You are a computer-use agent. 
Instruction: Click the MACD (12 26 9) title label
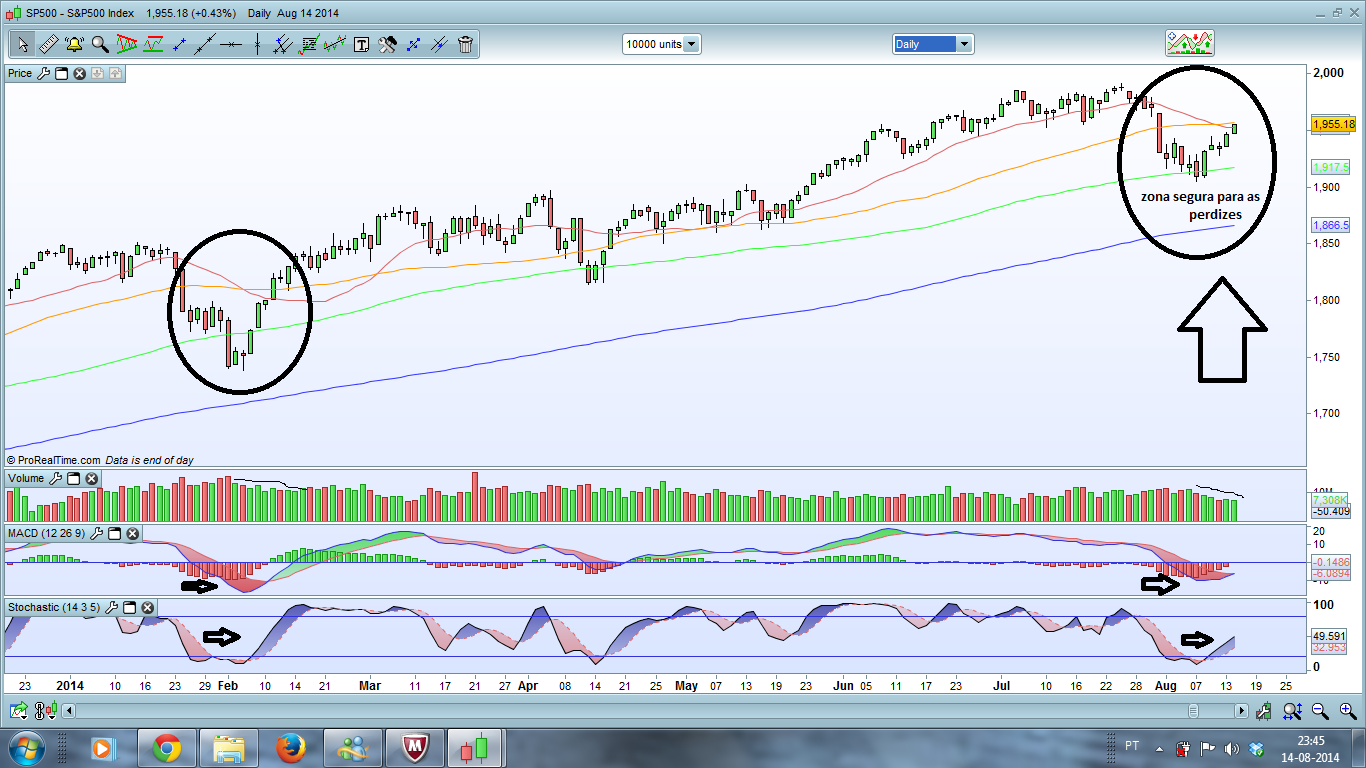coord(47,533)
